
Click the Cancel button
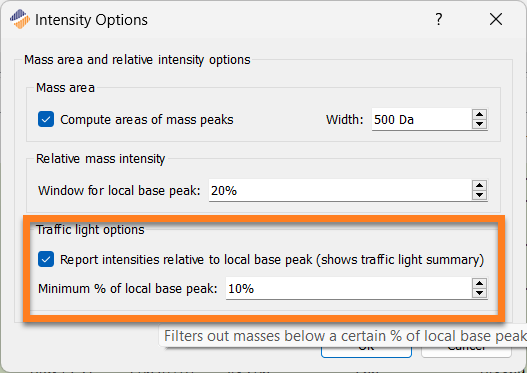(467, 349)
